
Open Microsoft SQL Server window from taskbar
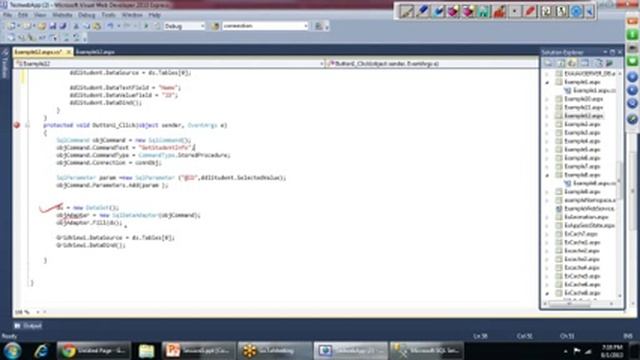(426, 351)
